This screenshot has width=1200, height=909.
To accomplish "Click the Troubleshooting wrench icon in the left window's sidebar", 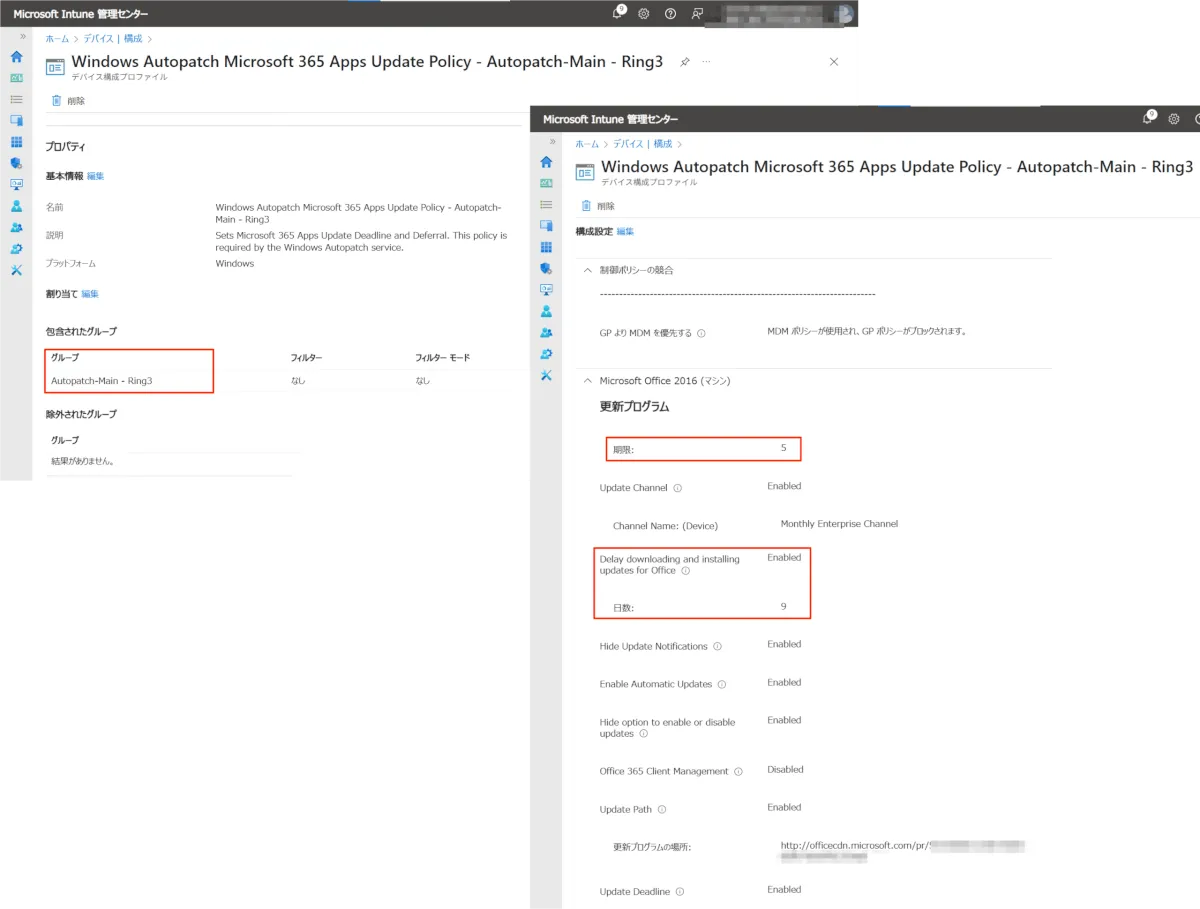I will coord(16,270).
